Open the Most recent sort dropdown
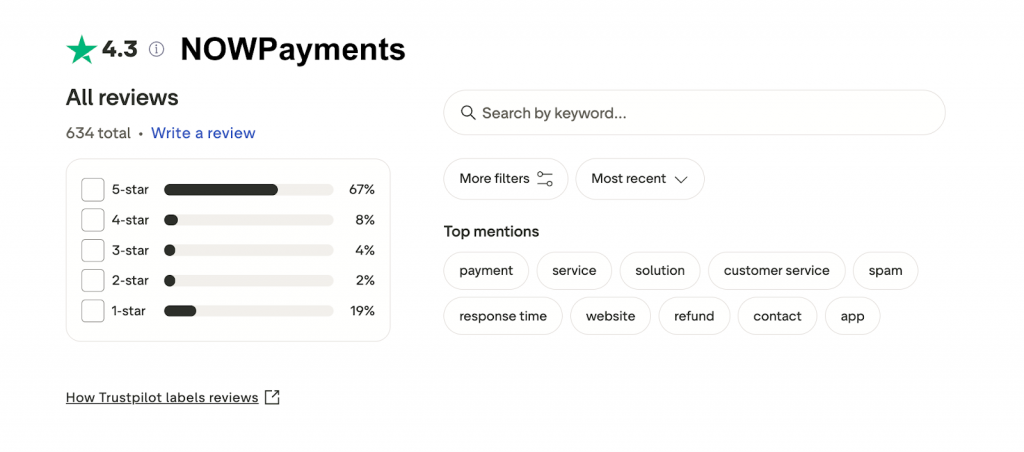 point(639,179)
